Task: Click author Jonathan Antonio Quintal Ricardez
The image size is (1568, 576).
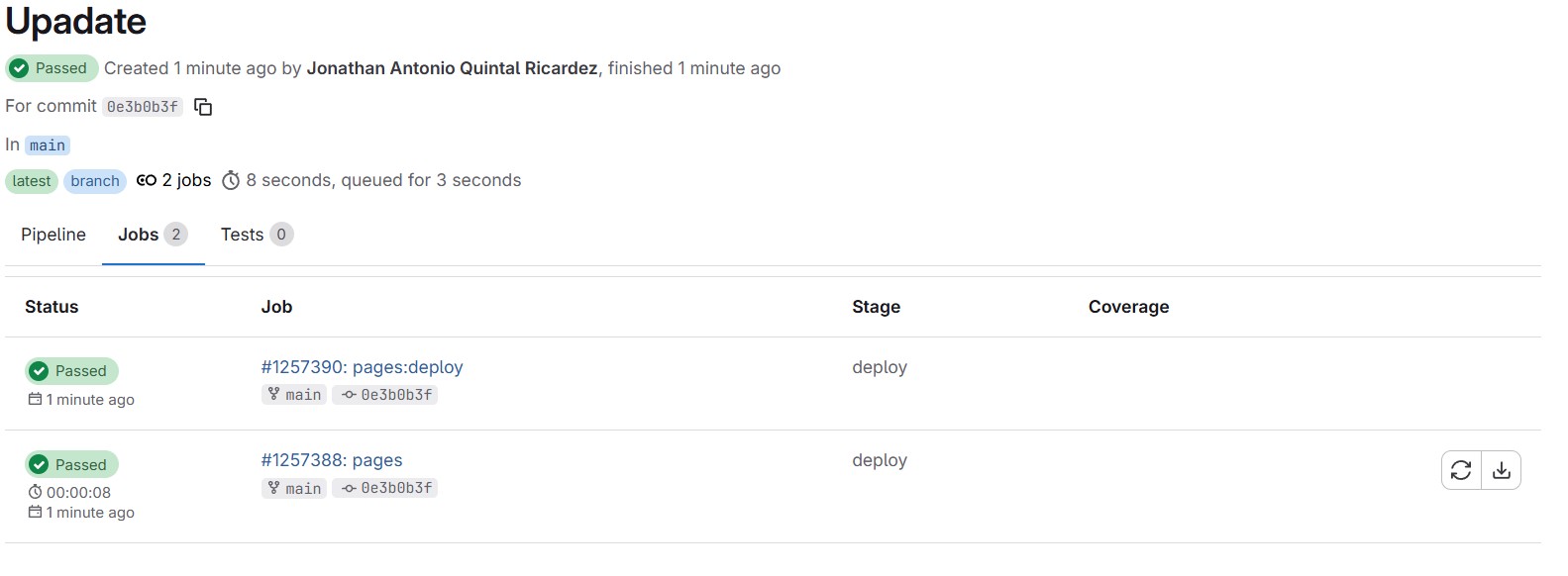Action: pos(452,68)
